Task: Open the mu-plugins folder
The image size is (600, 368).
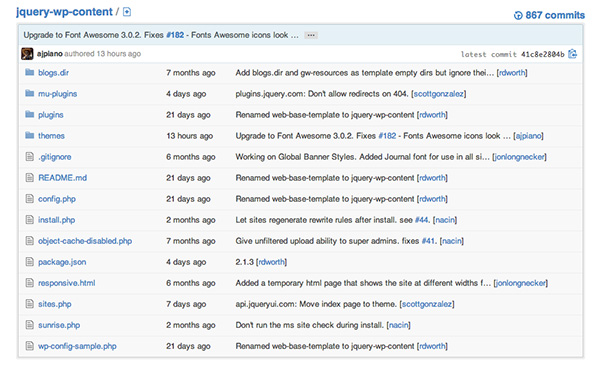Action: point(57,94)
